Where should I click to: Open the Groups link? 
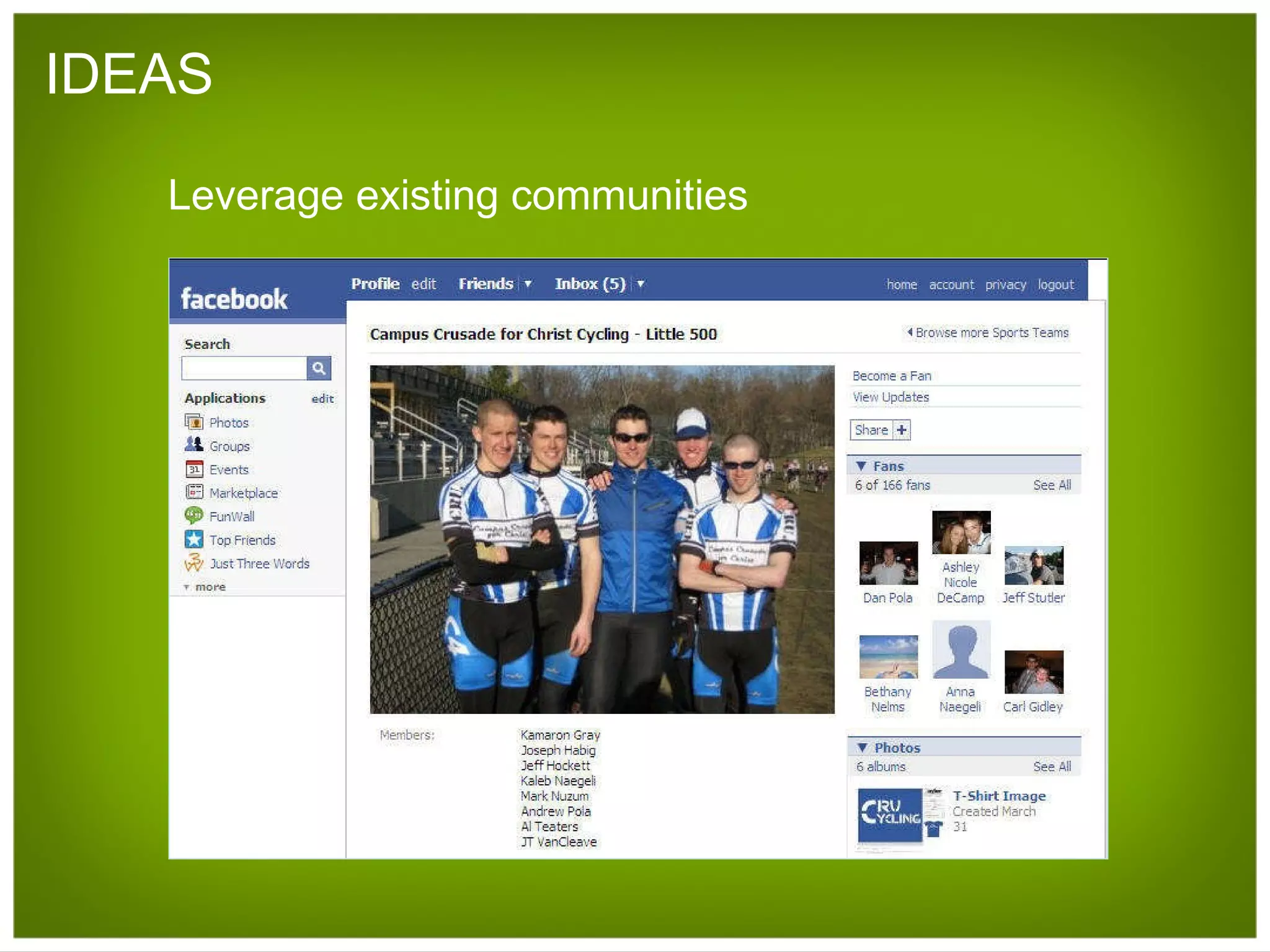pos(229,446)
